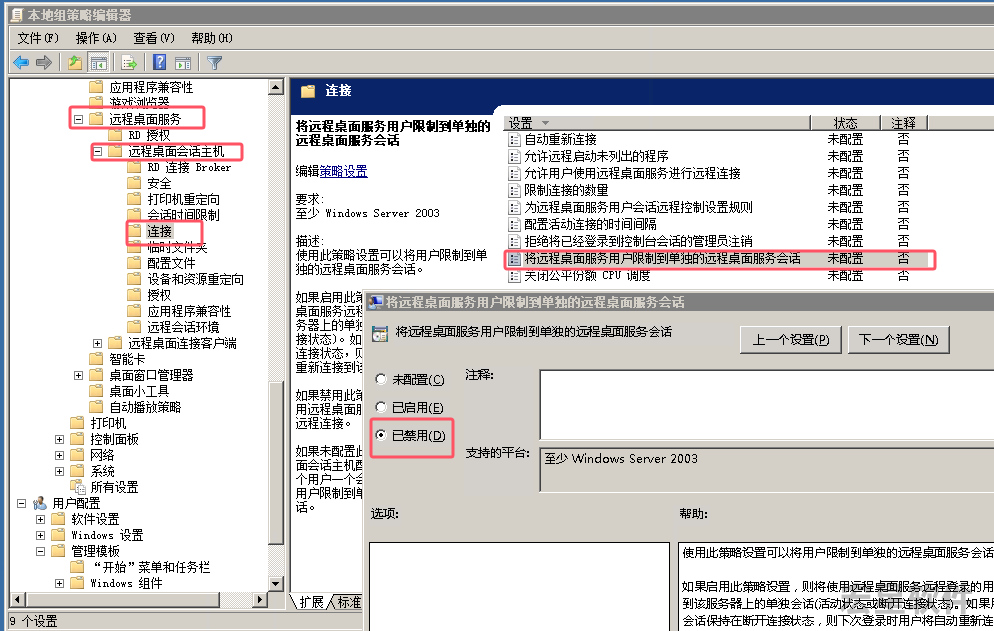Click the blue Back arrow in toolbar
Image resolution: width=994 pixels, height=631 pixels.
pos(20,62)
